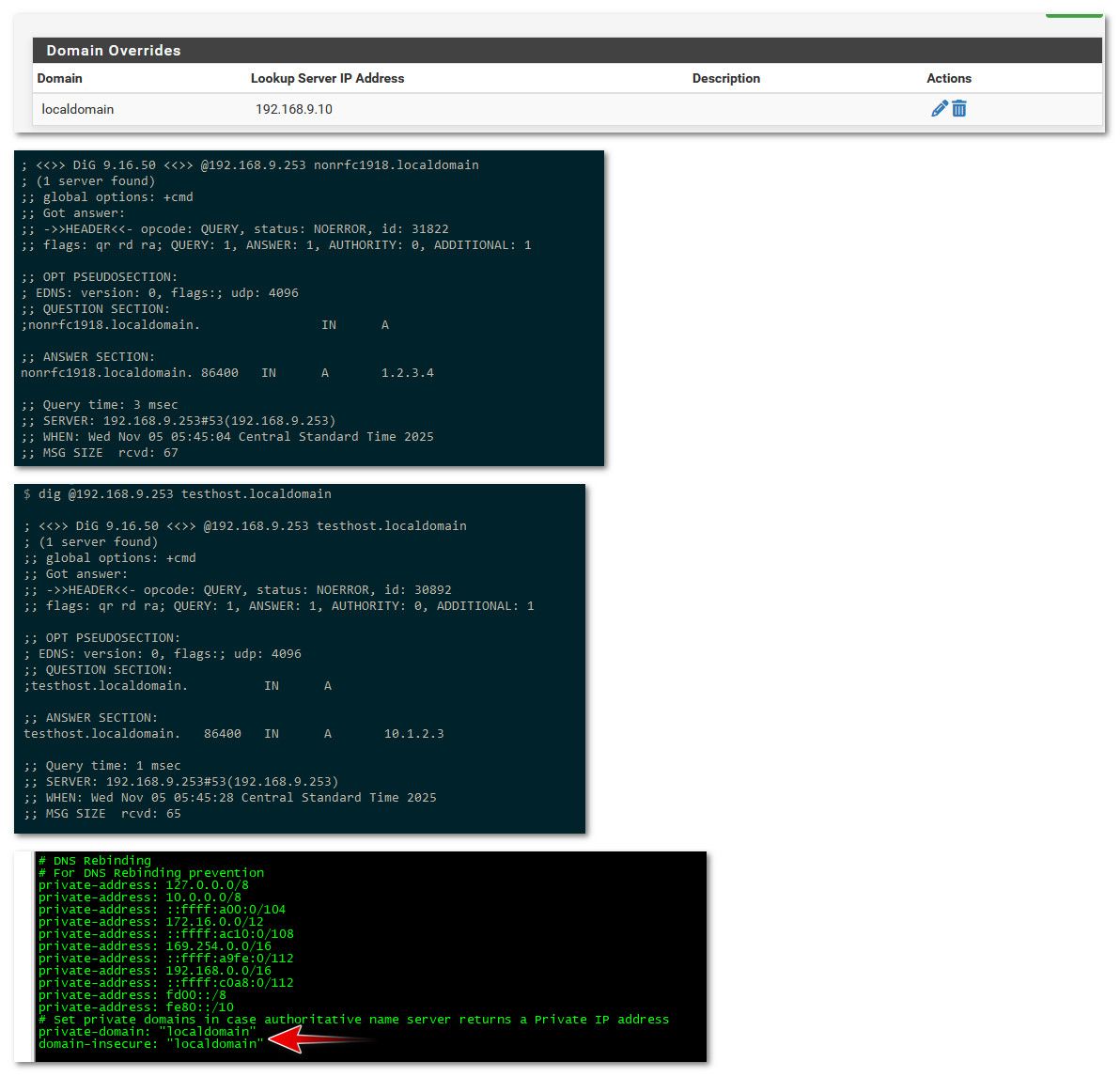
Task: Click the private-address 192.168.0.0/16 line
Action: (154, 971)
